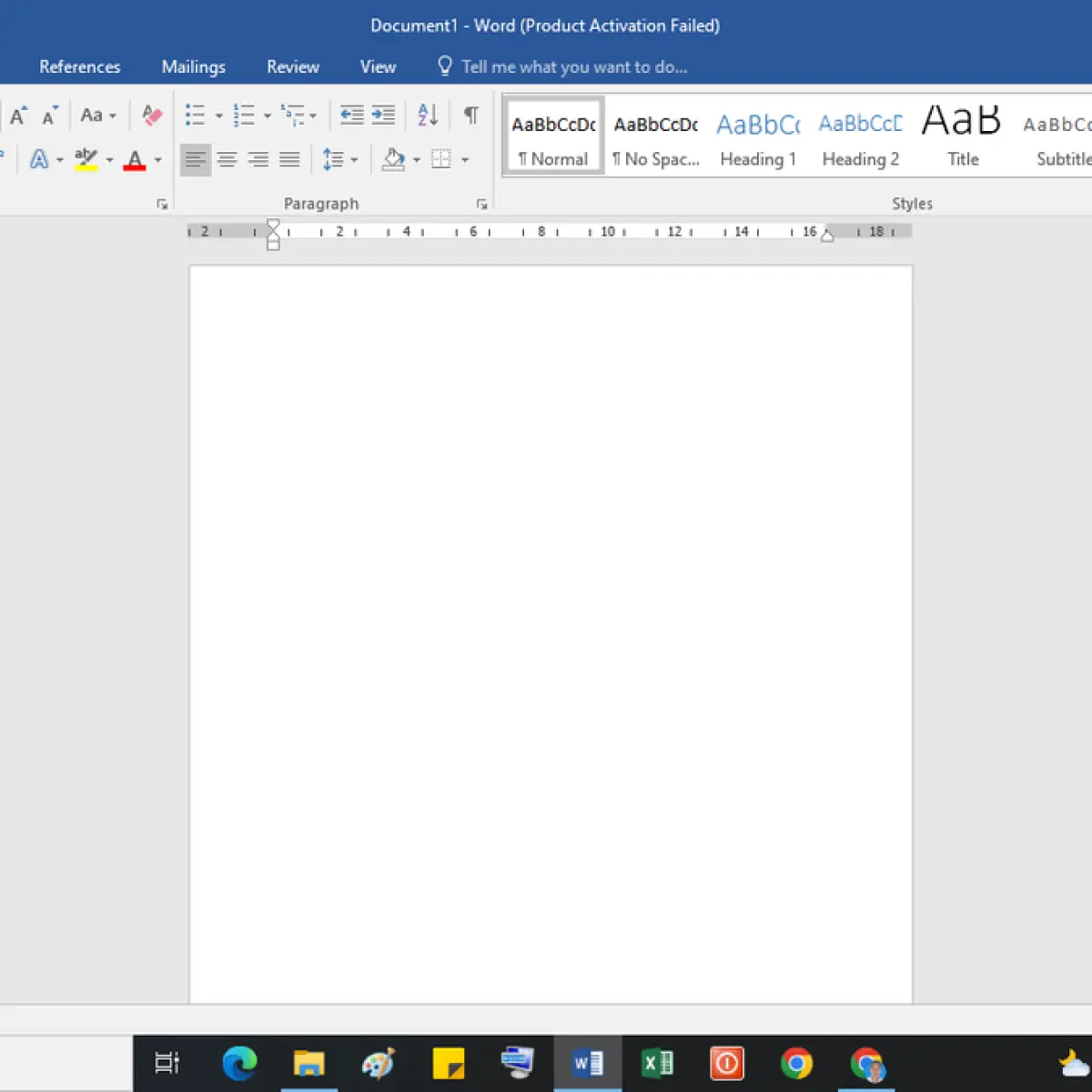The height and width of the screenshot is (1092, 1092).
Task: Clear all formatting with eraser icon
Action: (152, 116)
